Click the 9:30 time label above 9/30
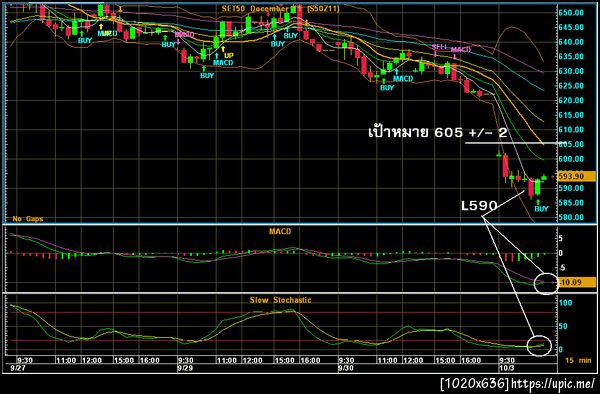600x394 pixels. coord(346,360)
